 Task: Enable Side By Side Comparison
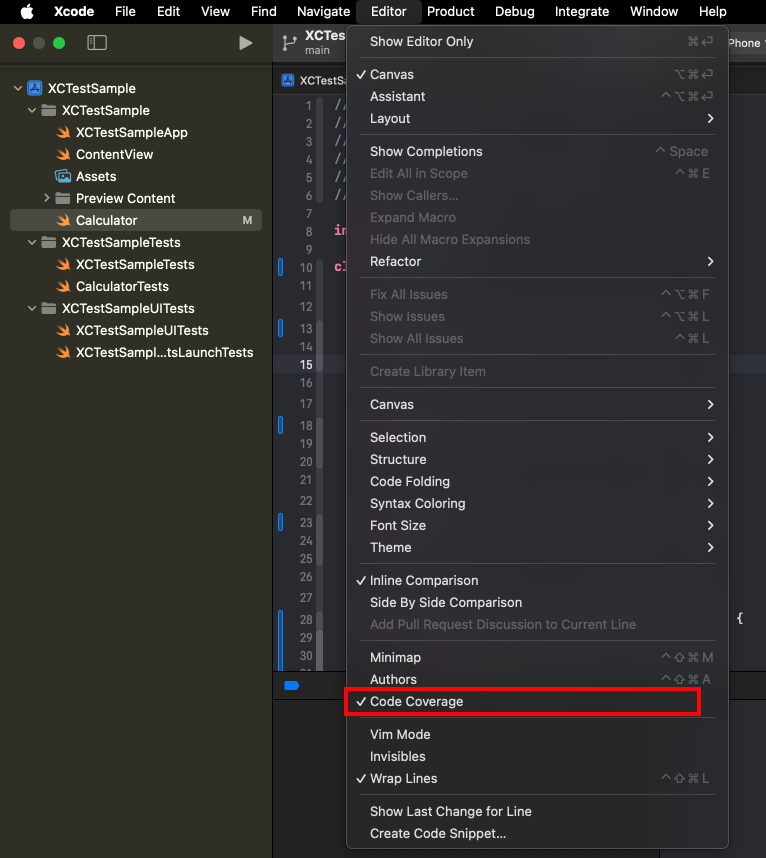point(537,602)
